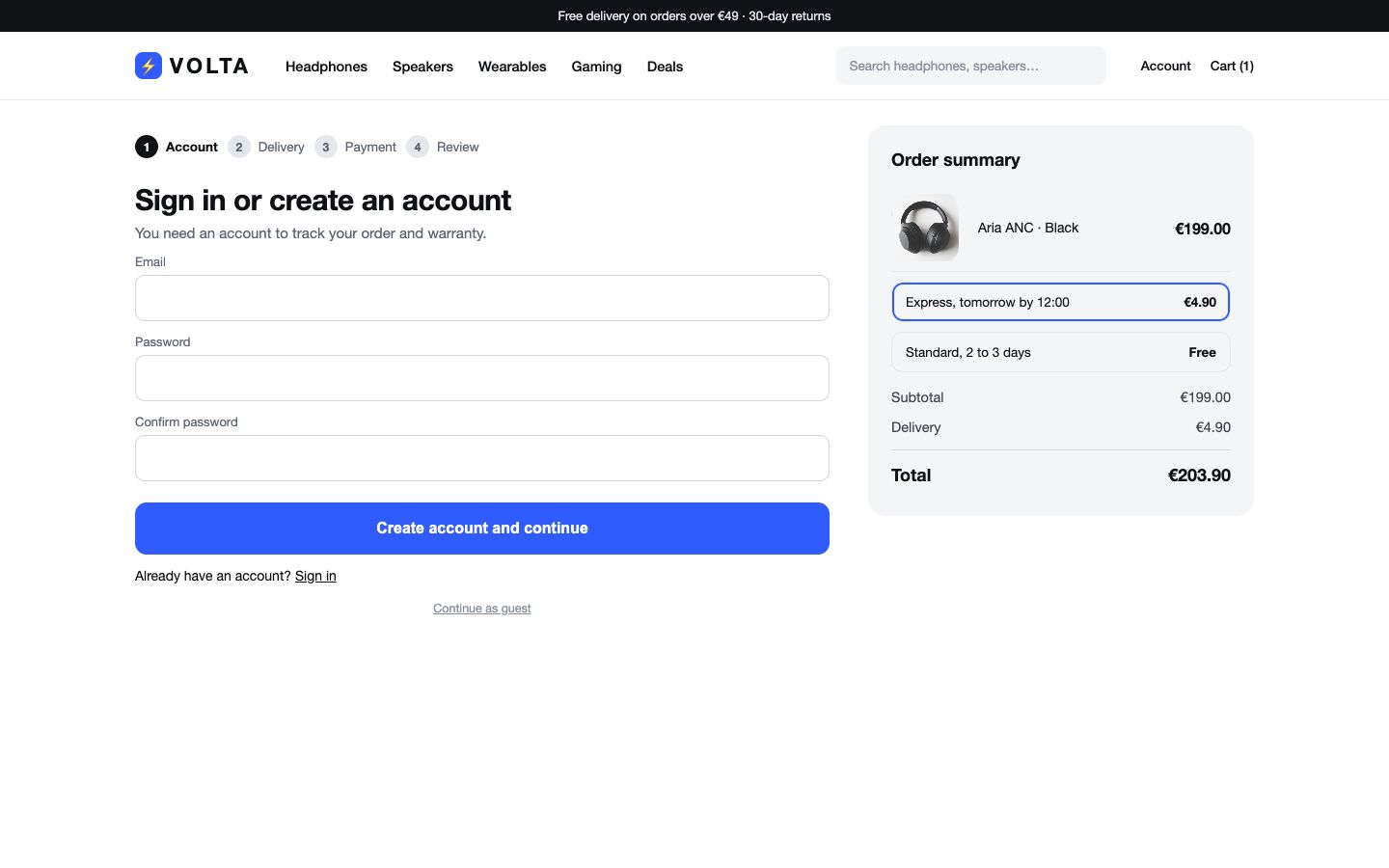Focus the Password input
The width and height of the screenshot is (1389, 868).
pos(482,378)
